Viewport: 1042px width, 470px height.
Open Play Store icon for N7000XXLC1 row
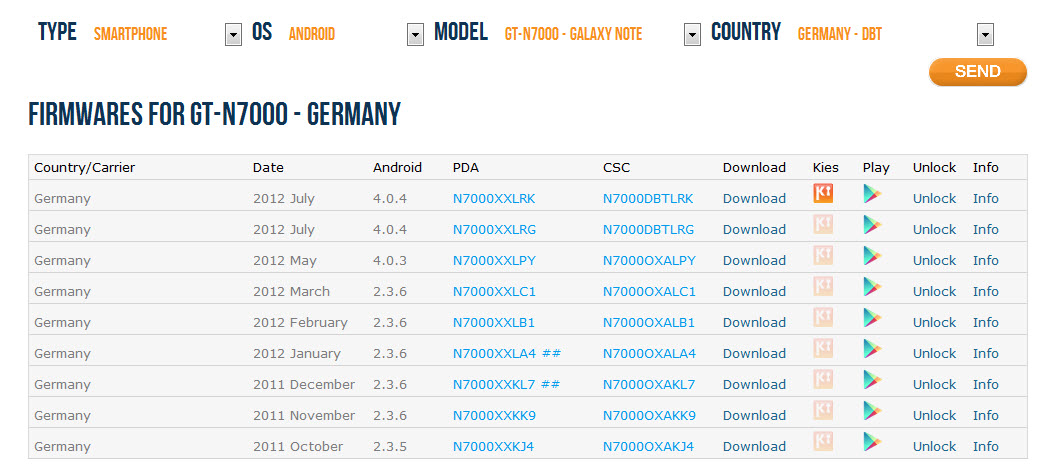pos(872,287)
